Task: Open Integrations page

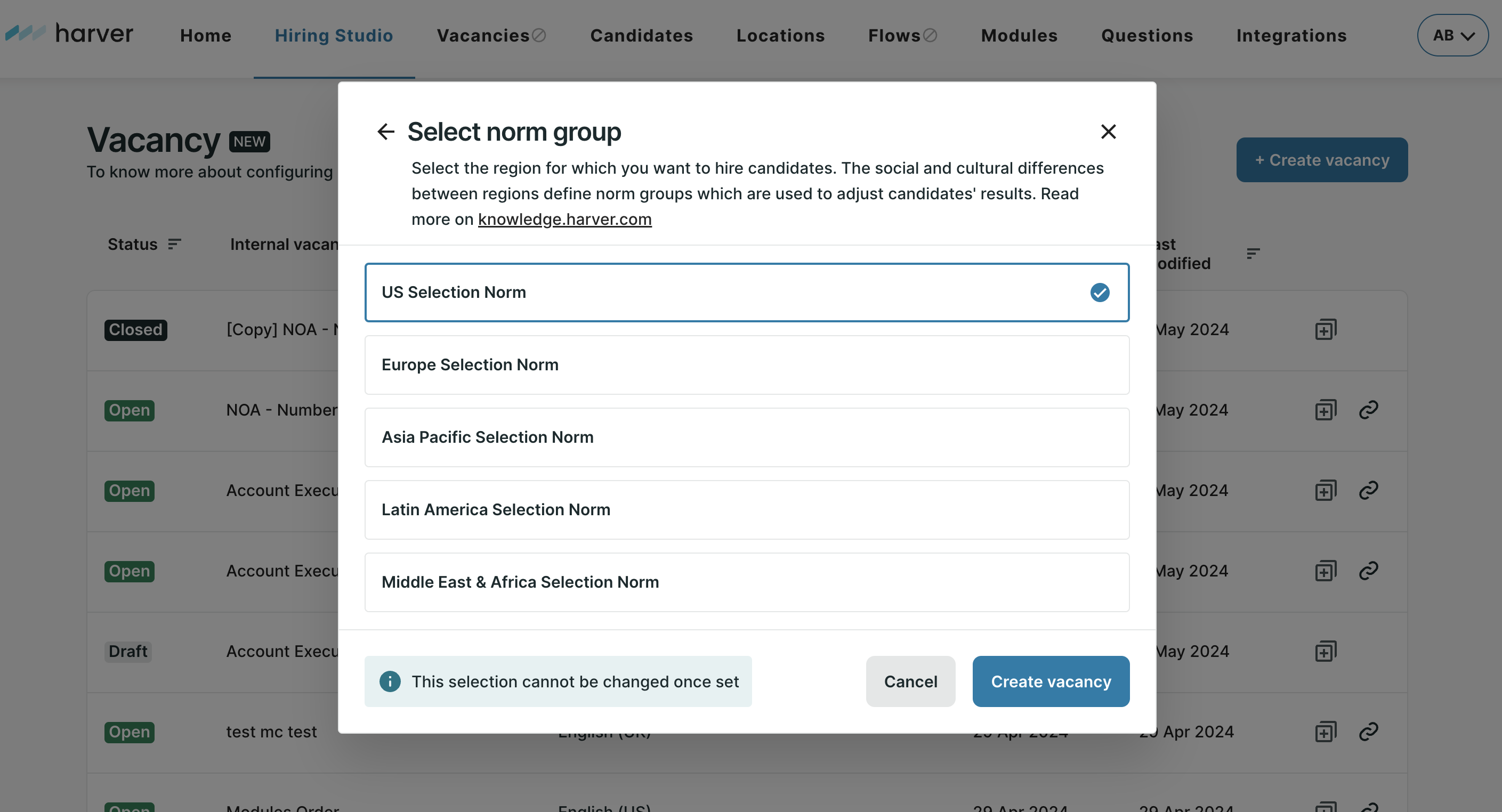Action: [1291, 36]
